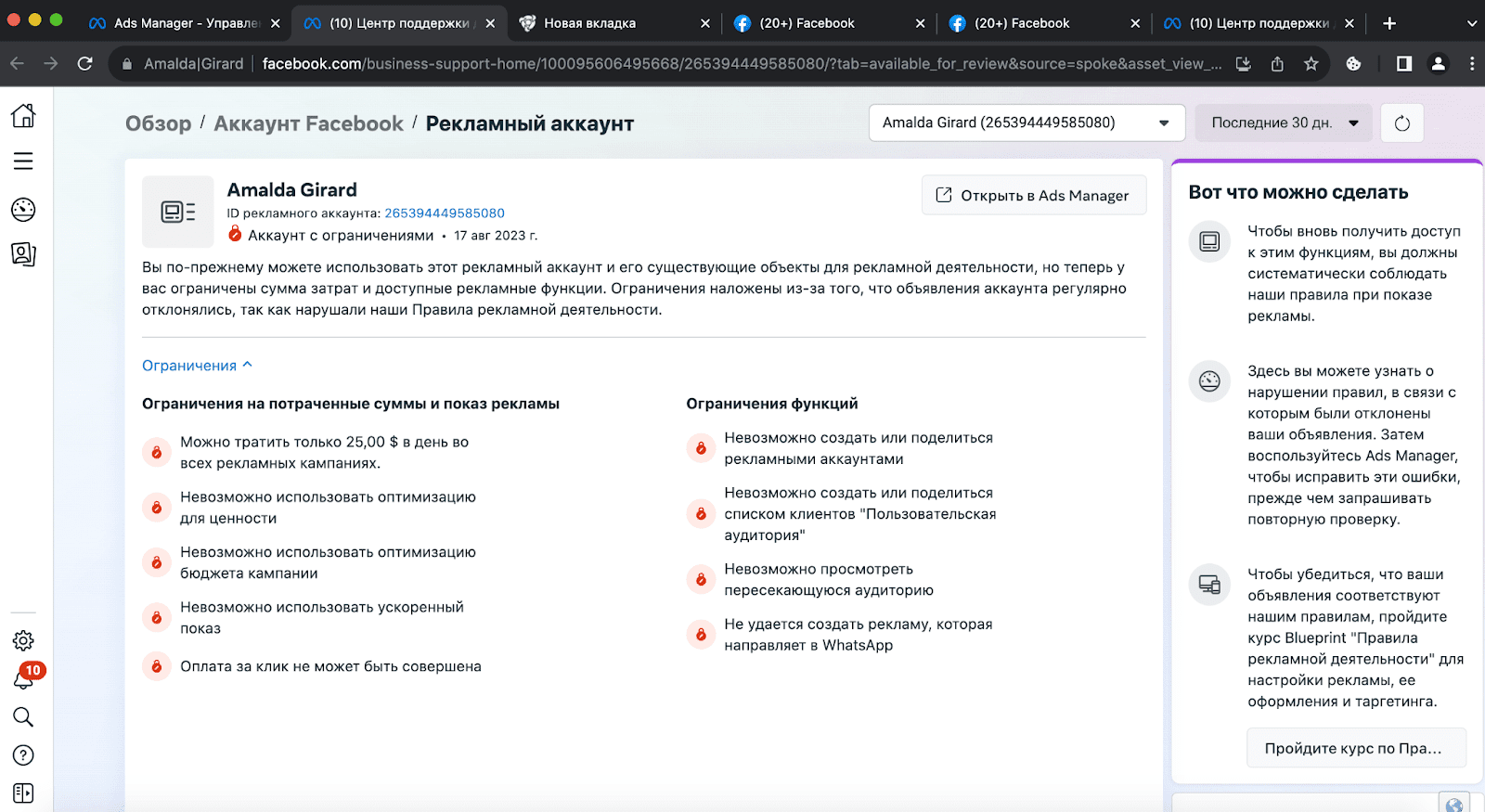Switch to last '(10) Центр поддержки' tab
Screen dimensions: 1485x812
pos(1259,23)
